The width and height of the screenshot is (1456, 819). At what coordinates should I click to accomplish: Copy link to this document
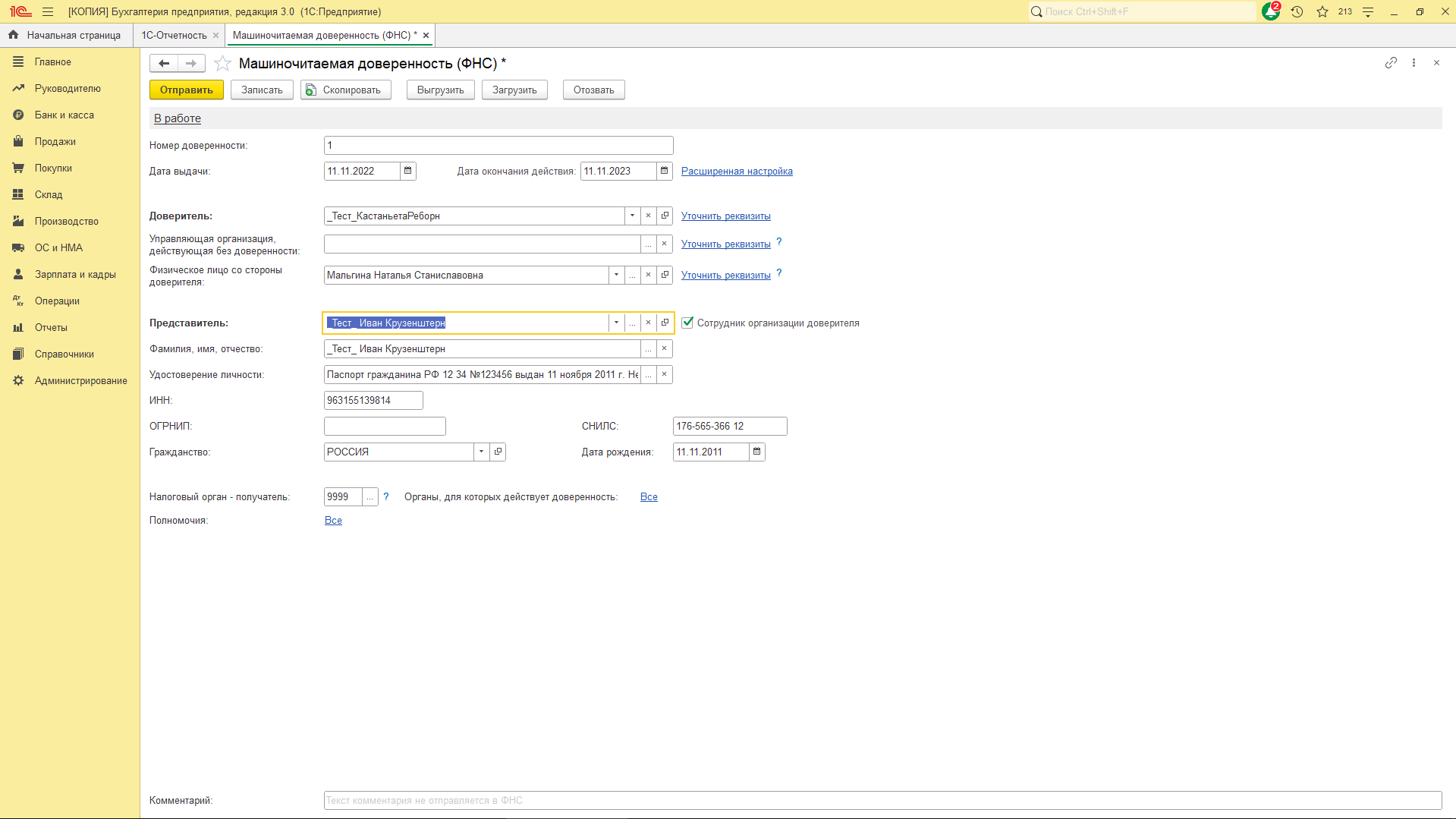(1391, 63)
